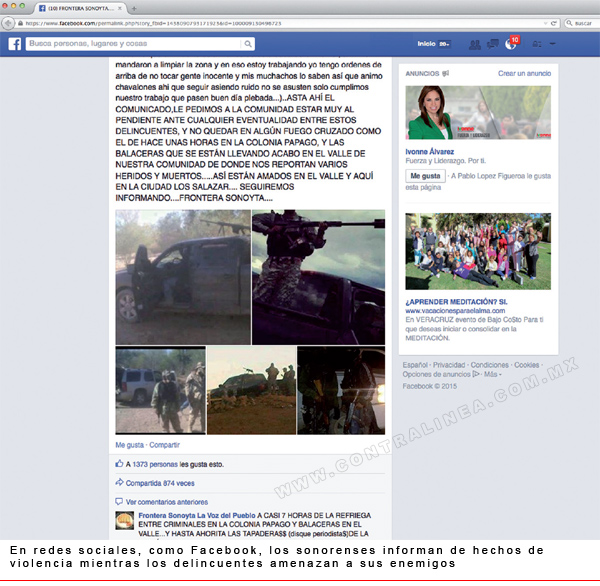Click the Facebook logo icon

[15, 44]
